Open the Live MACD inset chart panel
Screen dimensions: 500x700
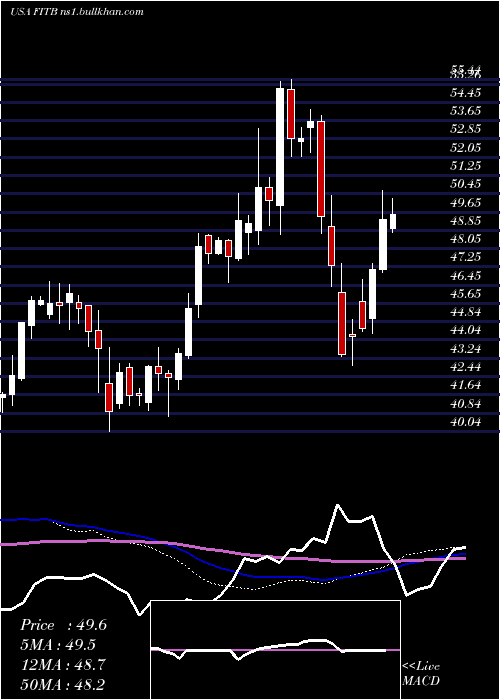pyautogui.click(x=275, y=650)
